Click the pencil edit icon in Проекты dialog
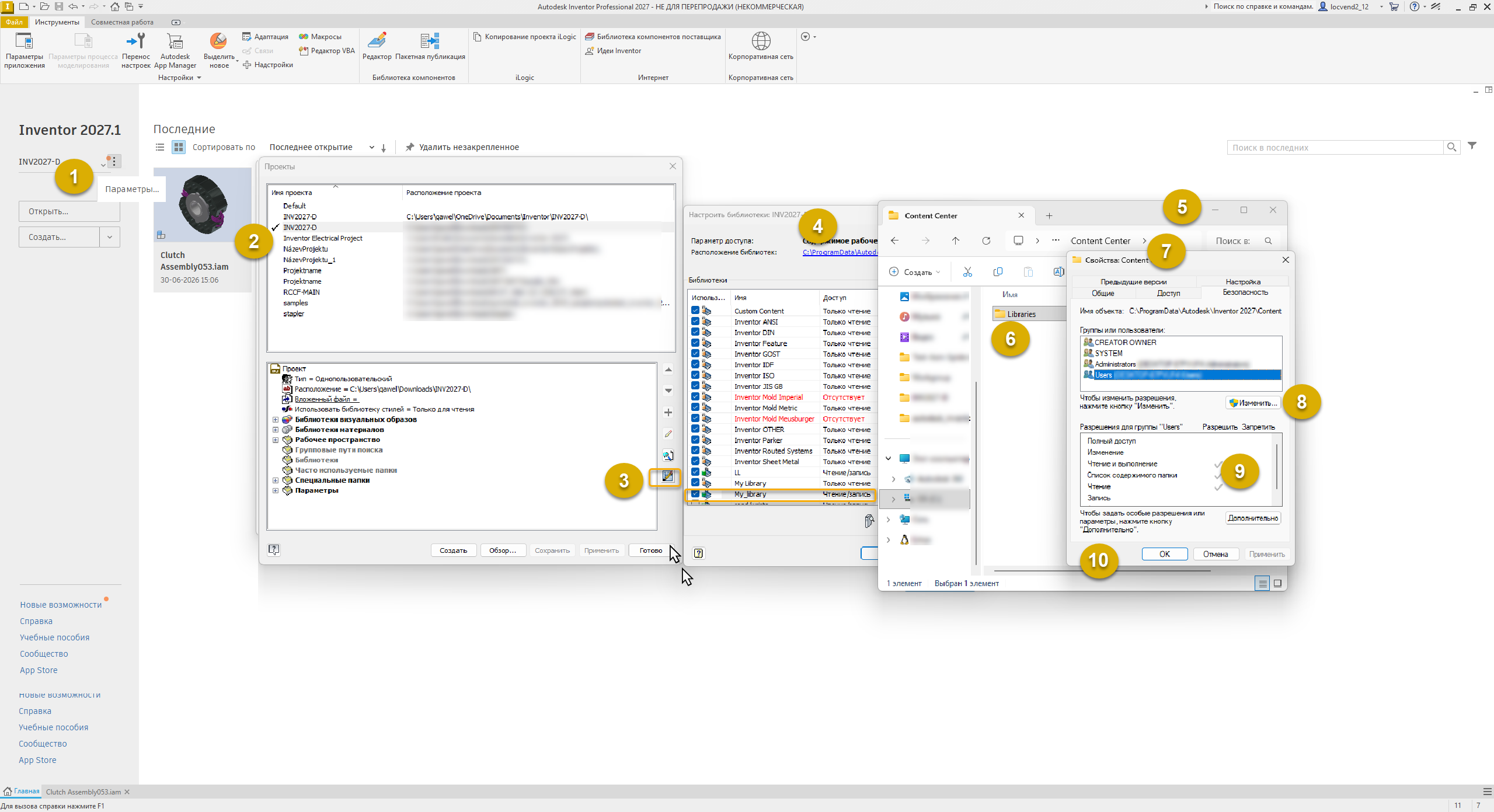This screenshot has width=1494, height=812. [668, 434]
